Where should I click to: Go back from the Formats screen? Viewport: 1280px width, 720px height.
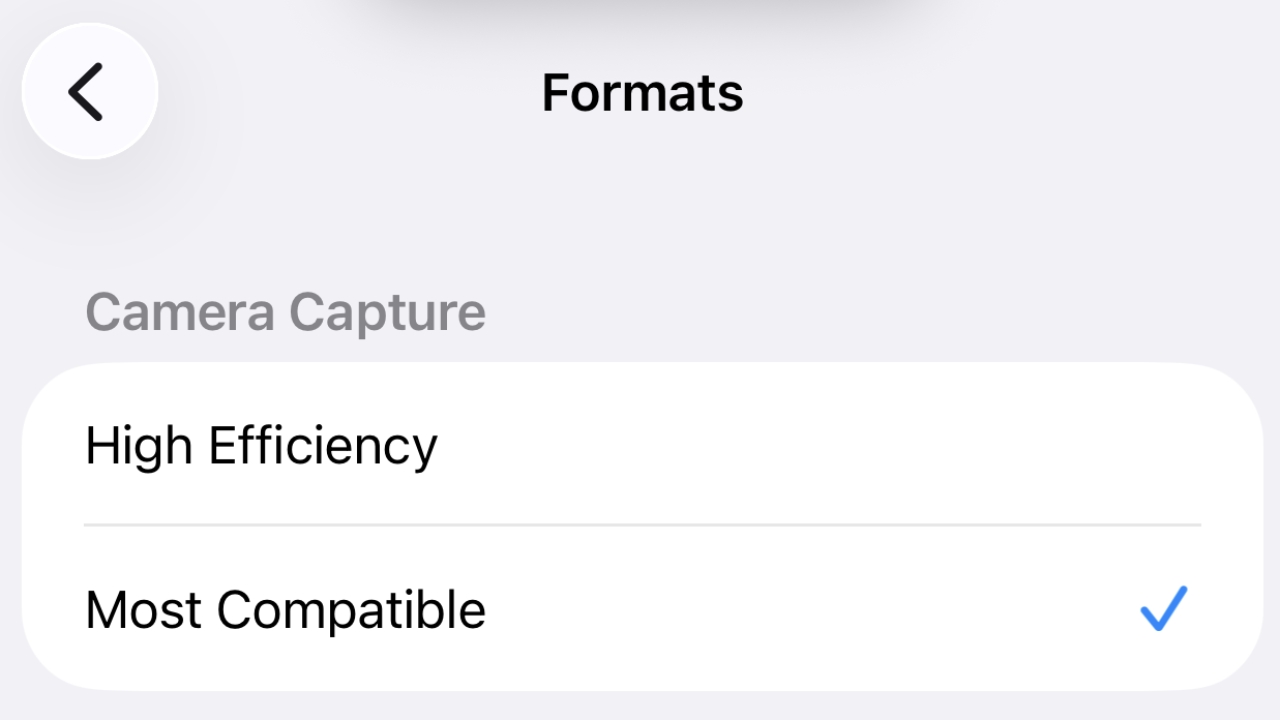pyautogui.click(x=90, y=92)
